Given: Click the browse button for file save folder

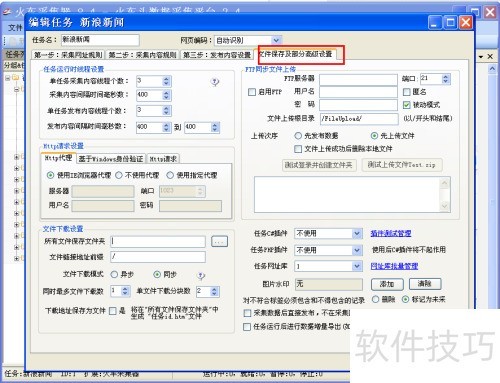Looking at the screenshot, I should (219, 241).
